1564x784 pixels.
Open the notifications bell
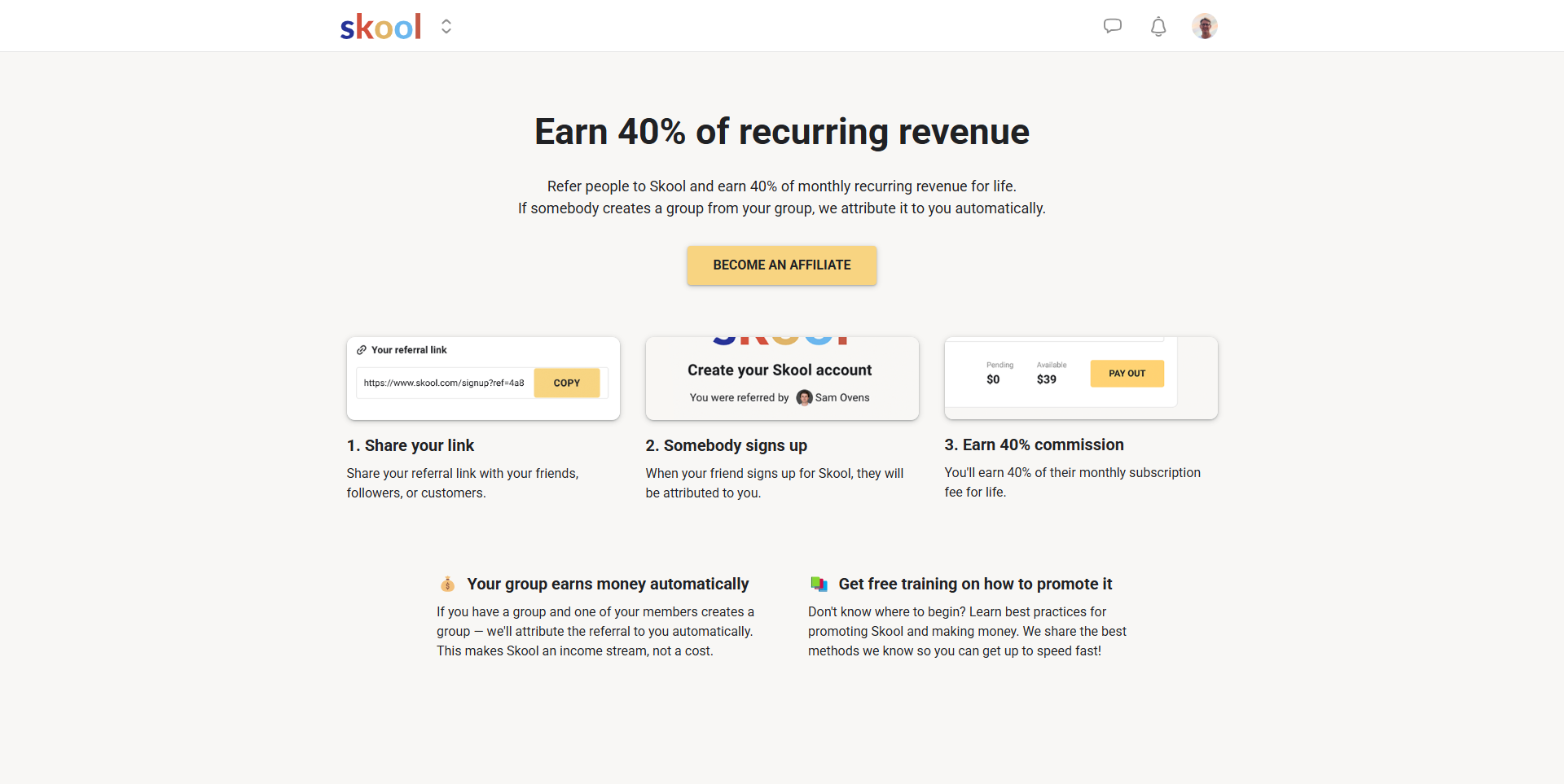click(x=1158, y=27)
